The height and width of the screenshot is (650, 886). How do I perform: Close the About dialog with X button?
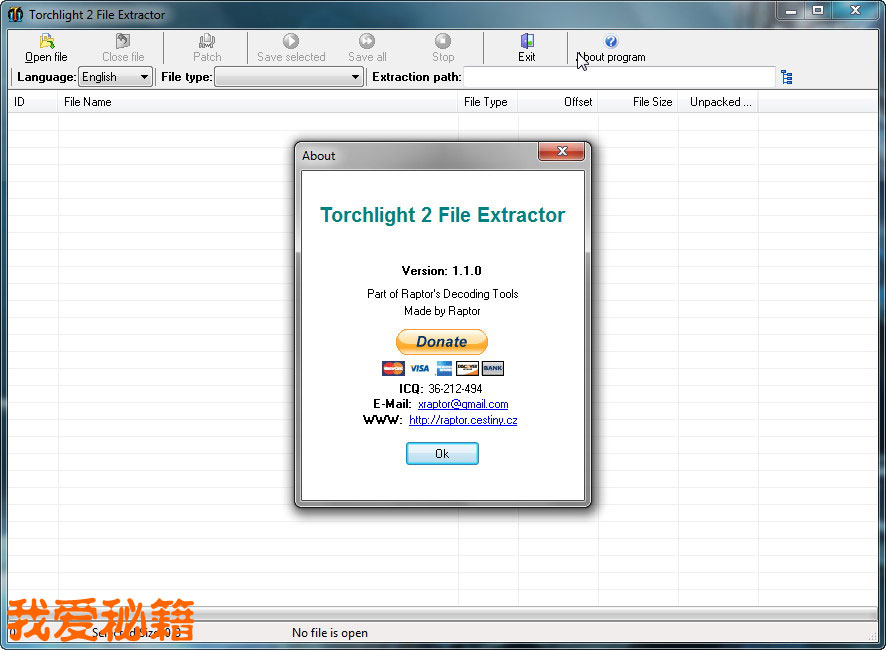(560, 152)
